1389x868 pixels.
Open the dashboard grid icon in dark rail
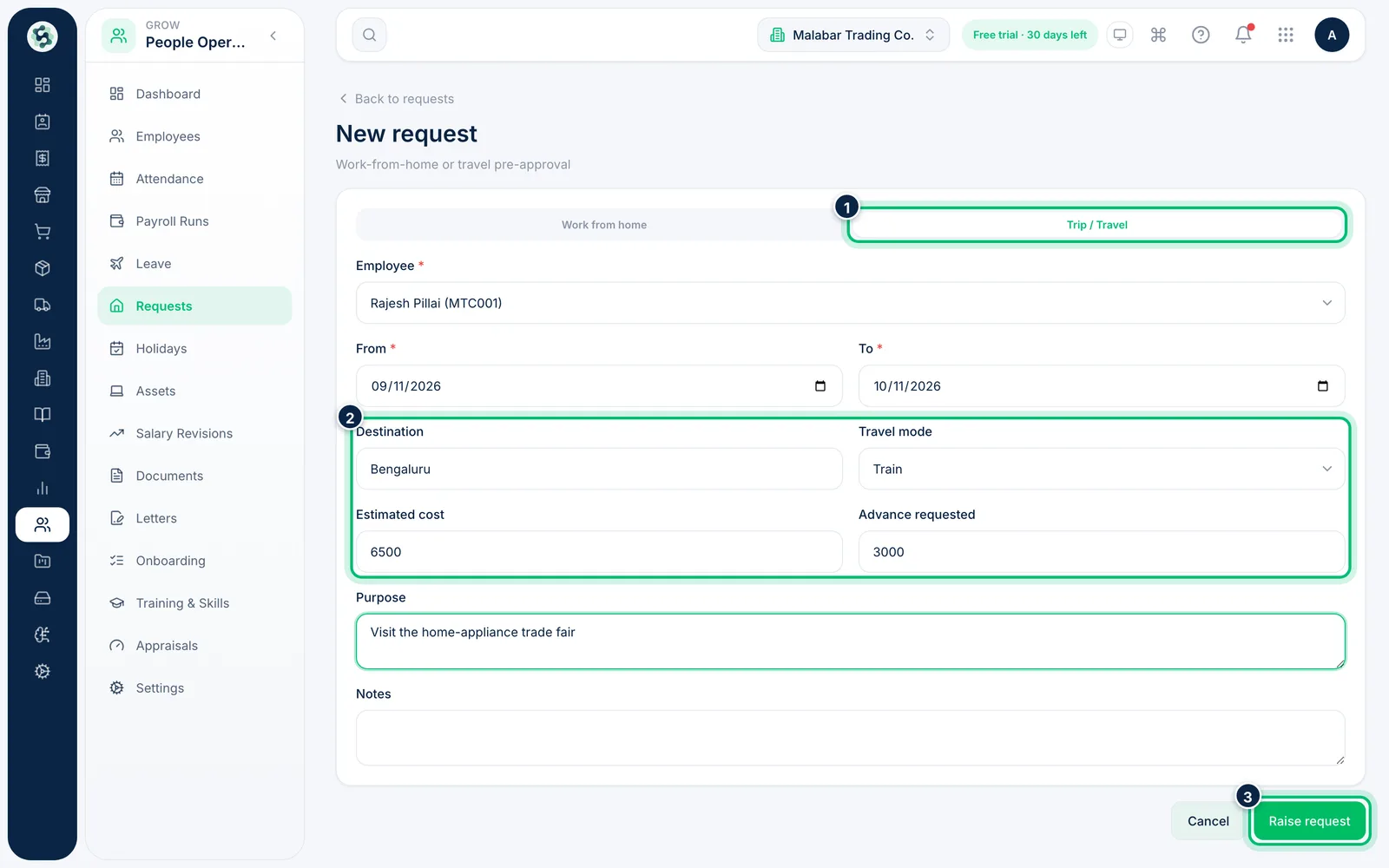point(42,85)
